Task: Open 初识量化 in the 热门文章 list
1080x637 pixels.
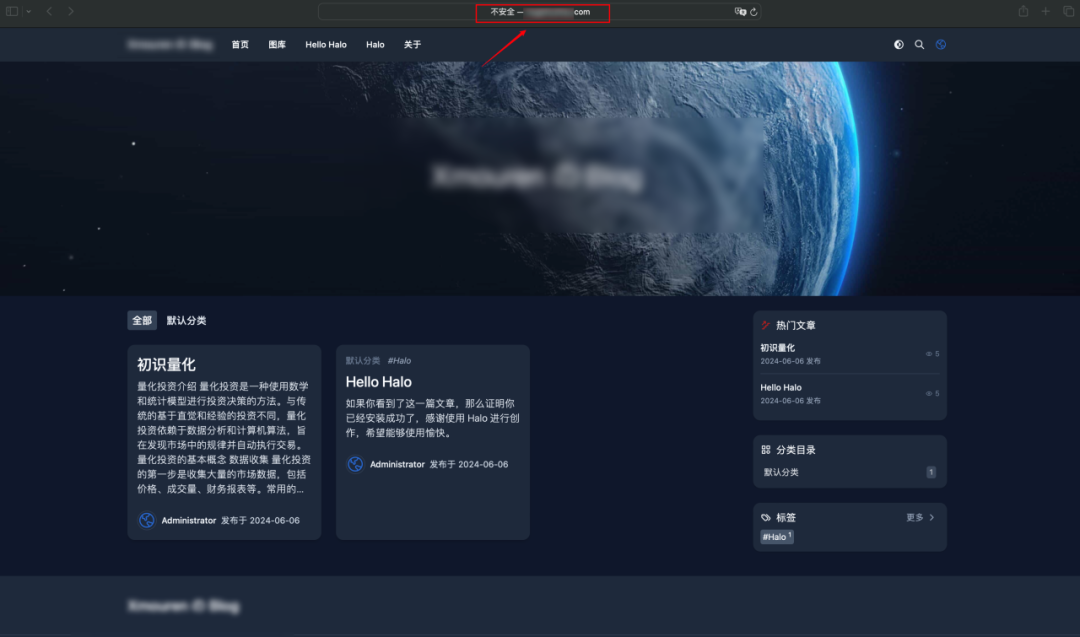Action: coord(778,348)
